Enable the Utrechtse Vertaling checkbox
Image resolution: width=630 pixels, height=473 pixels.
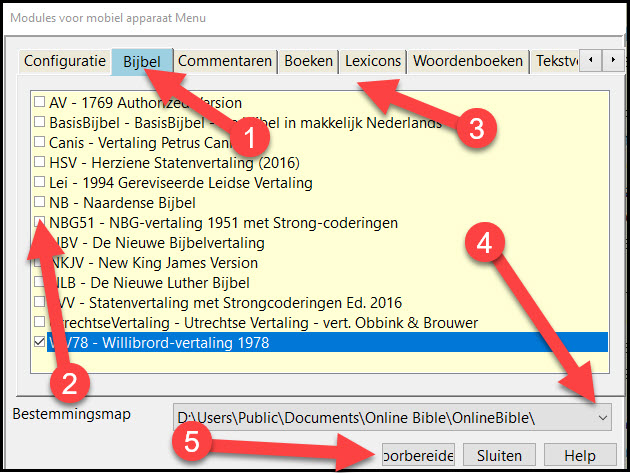pos(39,321)
